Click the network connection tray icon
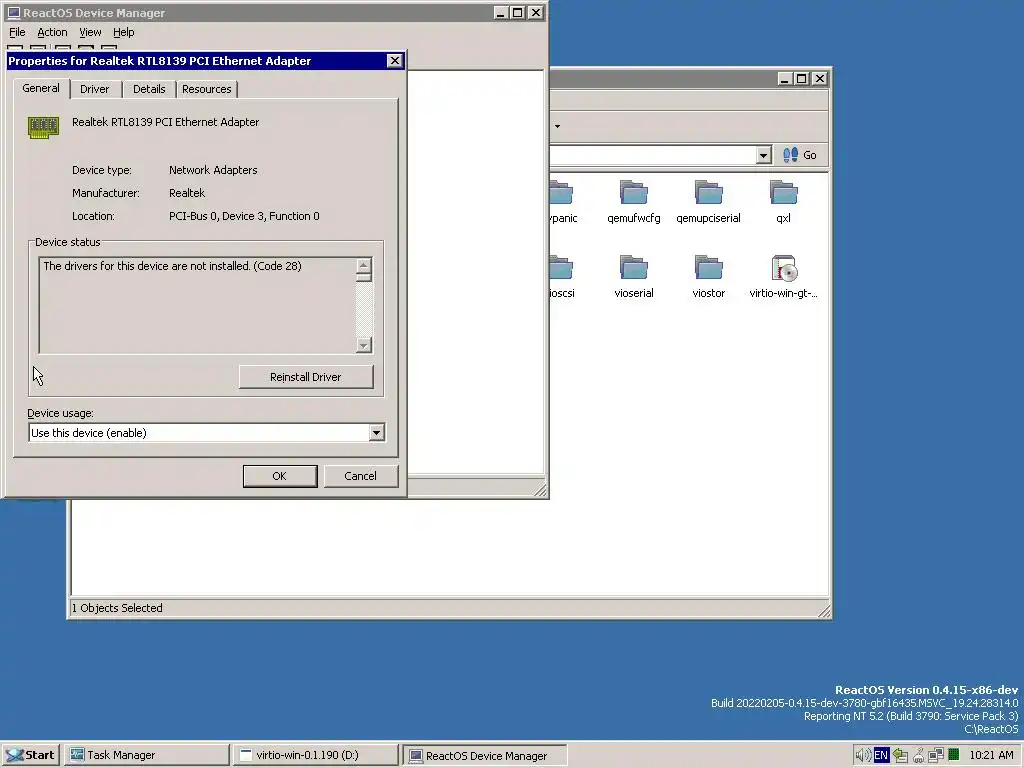1024x768 pixels. click(935, 755)
